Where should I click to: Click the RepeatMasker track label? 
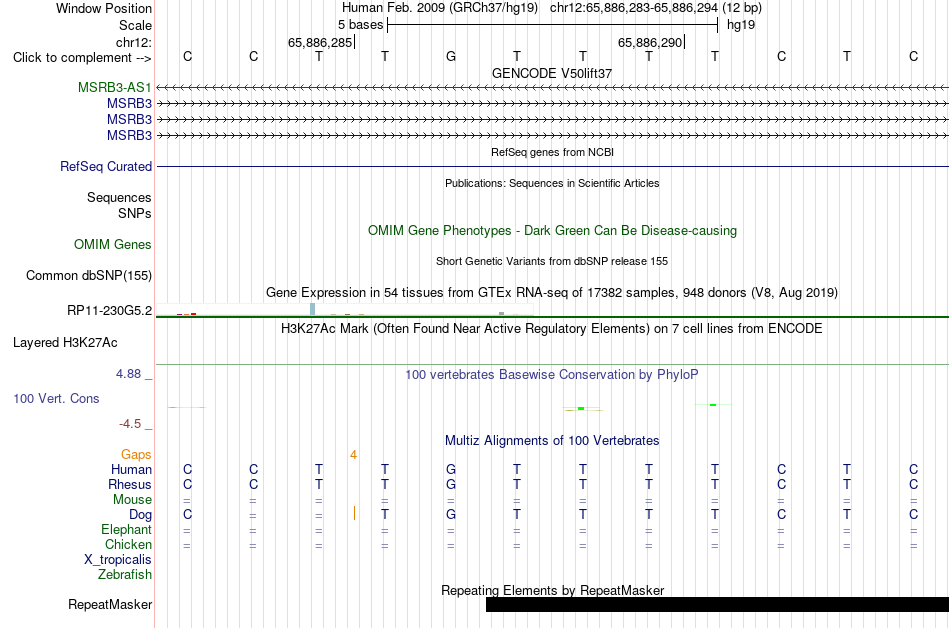[x=110, y=604]
